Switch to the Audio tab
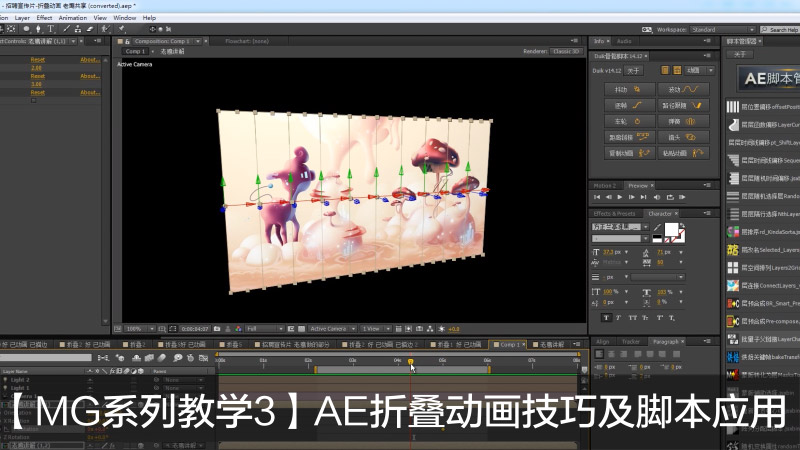The height and width of the screenshot is (450, 800). coord(624,41)
